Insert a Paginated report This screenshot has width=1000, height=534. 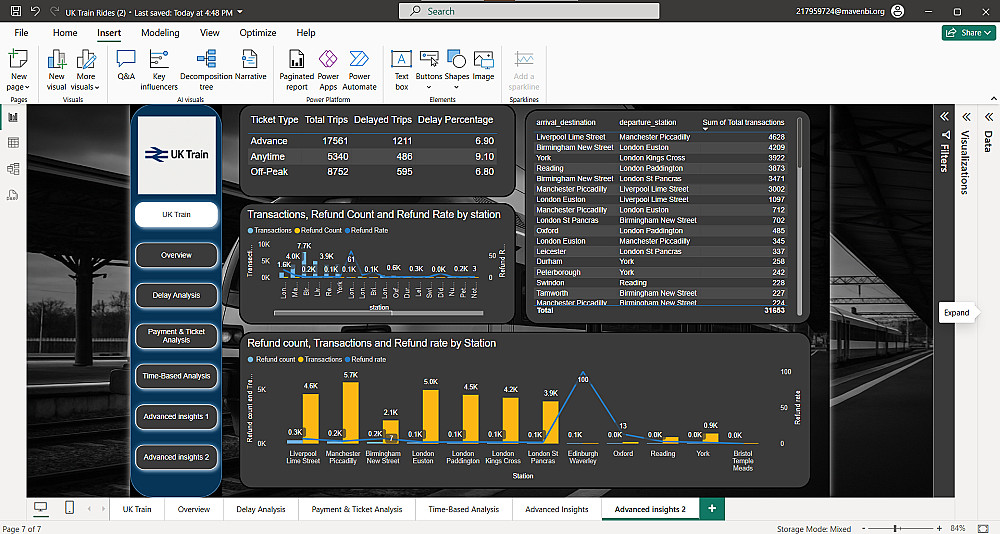pos(297,64)
